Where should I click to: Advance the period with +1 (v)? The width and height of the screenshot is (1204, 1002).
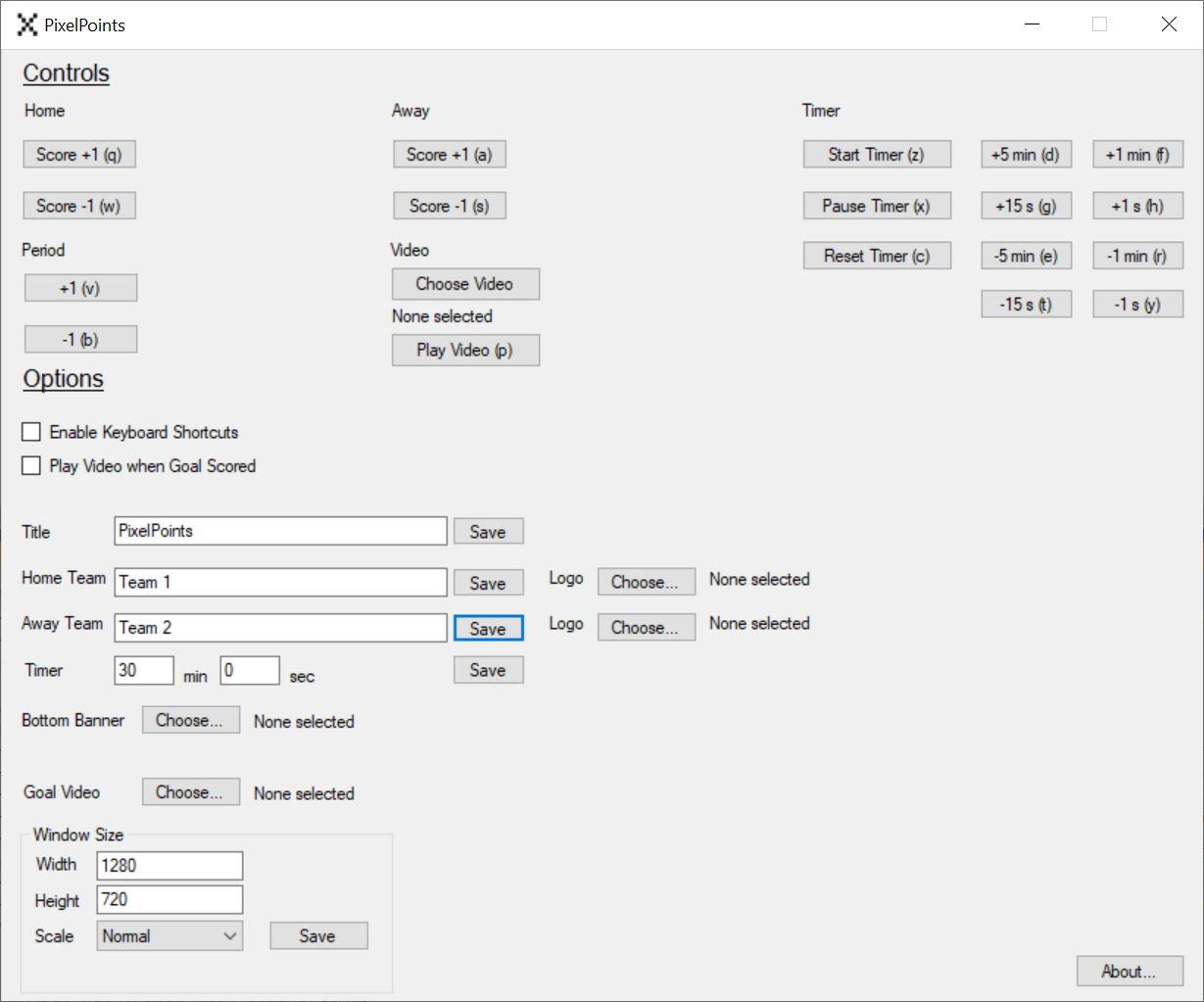click(80, 288)
